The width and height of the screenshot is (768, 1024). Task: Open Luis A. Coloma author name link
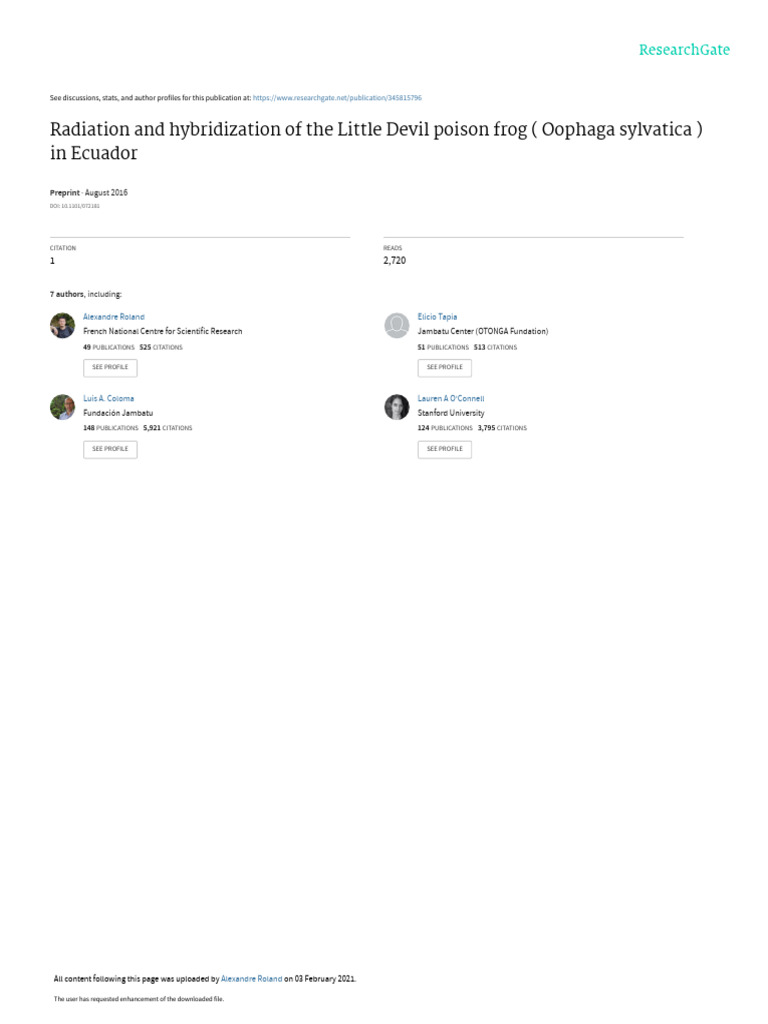tap(108, 399)
